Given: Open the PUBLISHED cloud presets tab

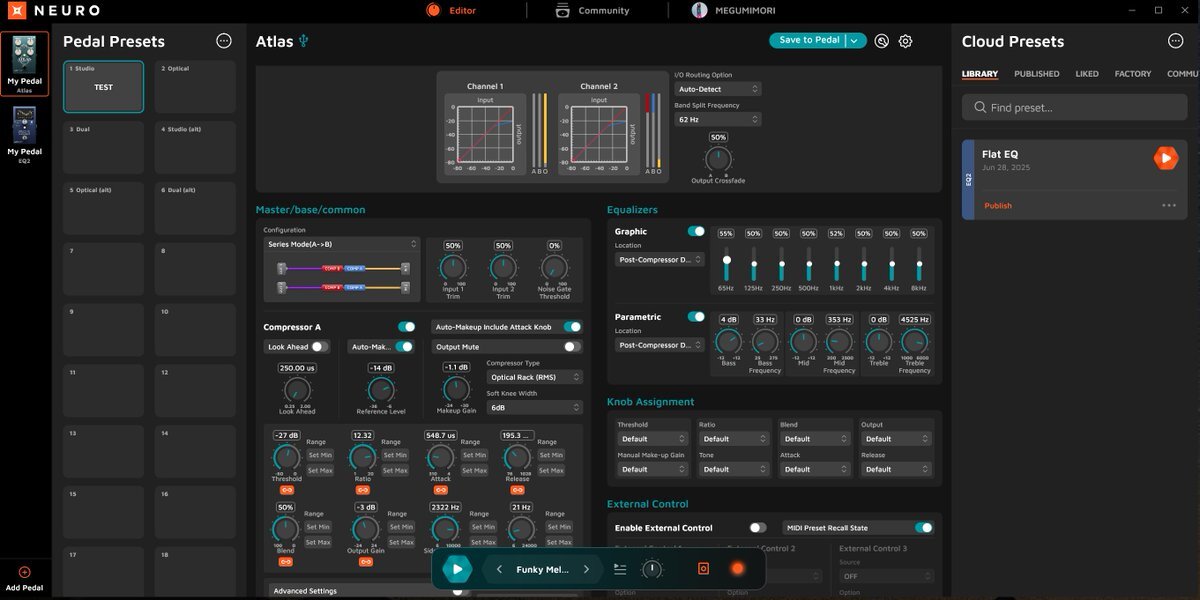Looking at the screenshot, I should point(1036,74).
